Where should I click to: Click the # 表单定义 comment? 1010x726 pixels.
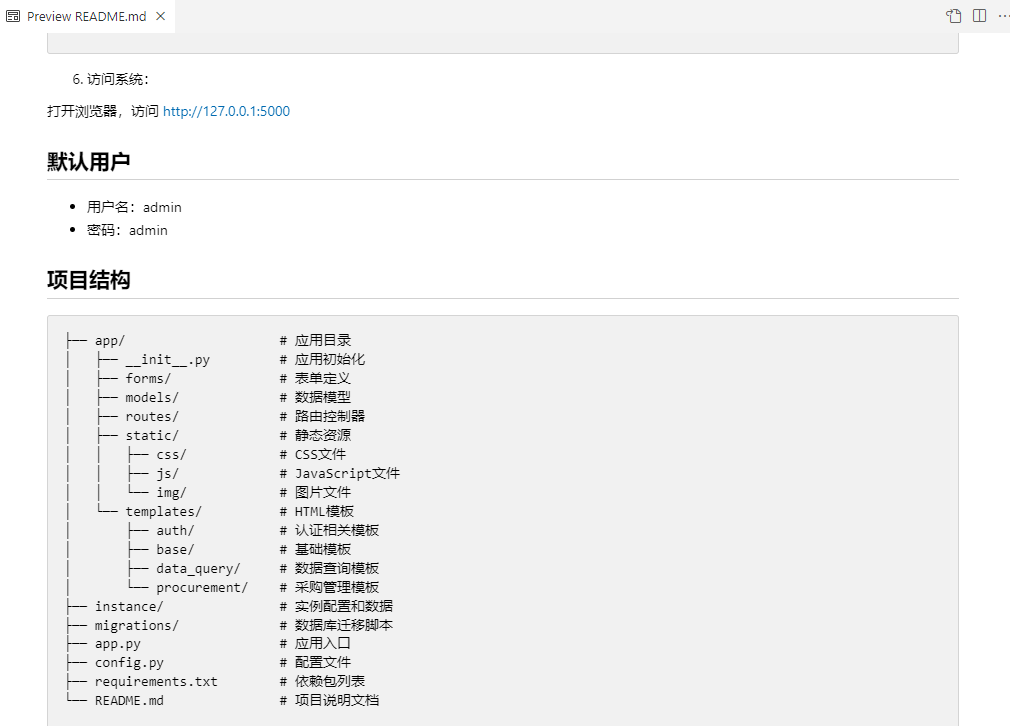[x=316, y=379]
